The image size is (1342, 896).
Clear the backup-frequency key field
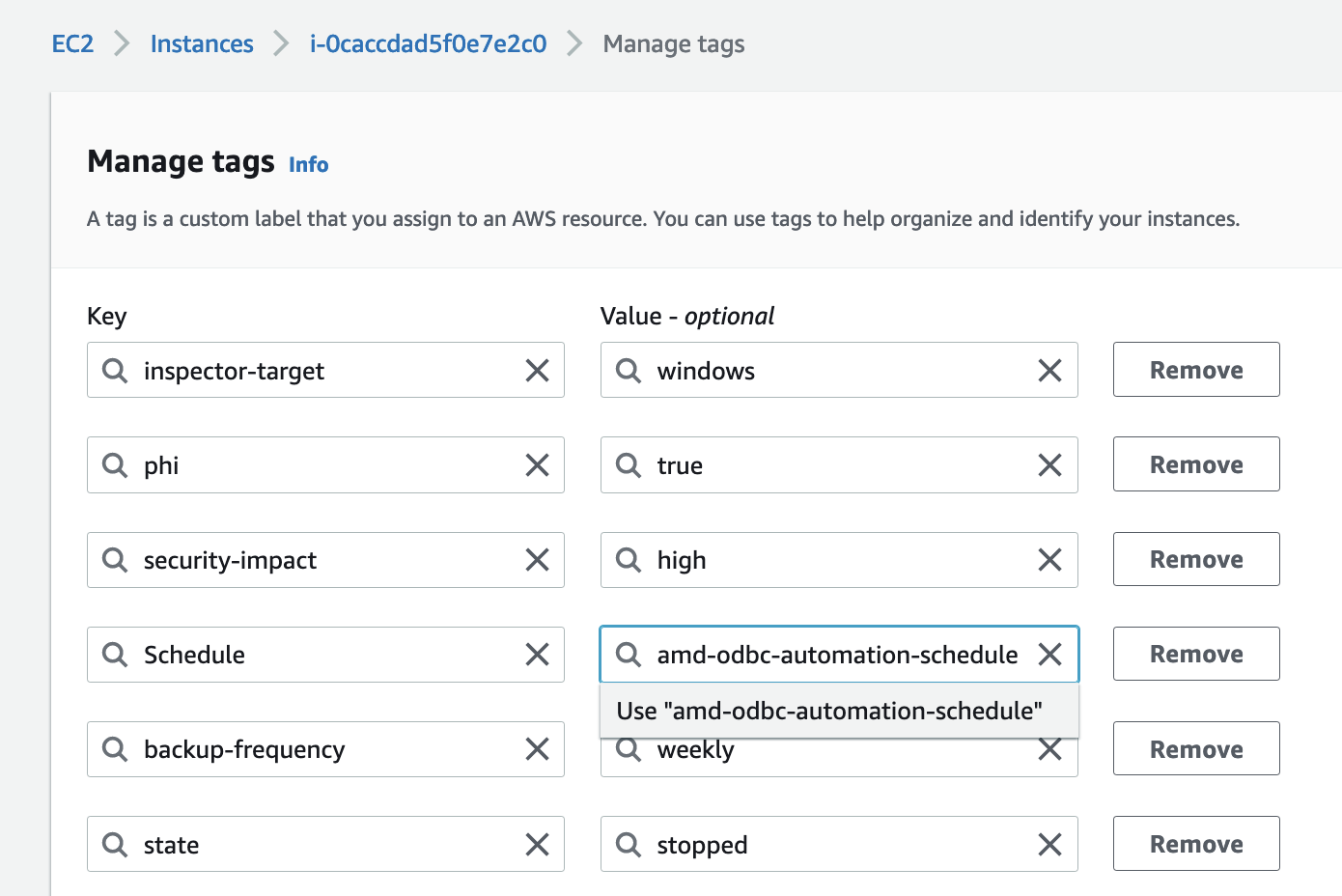(x=537, y=749)
